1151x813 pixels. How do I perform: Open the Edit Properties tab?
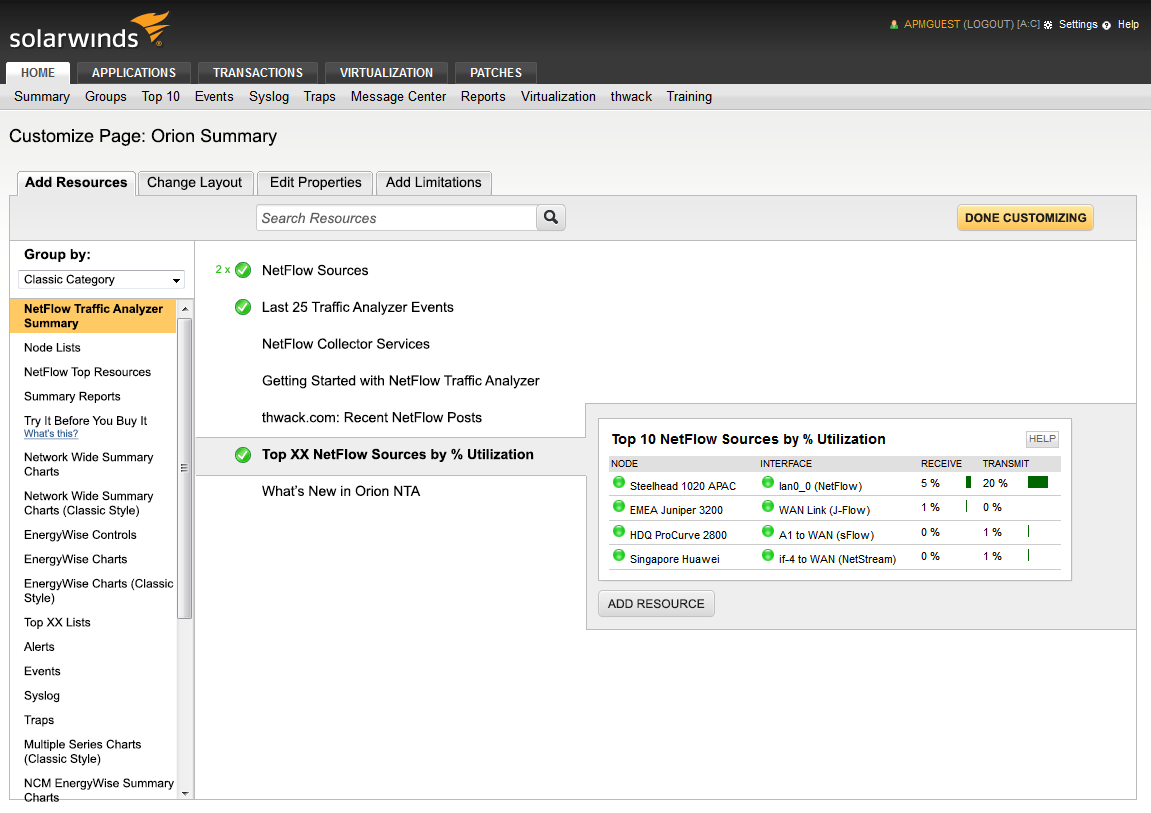click(x=316, y=183)
